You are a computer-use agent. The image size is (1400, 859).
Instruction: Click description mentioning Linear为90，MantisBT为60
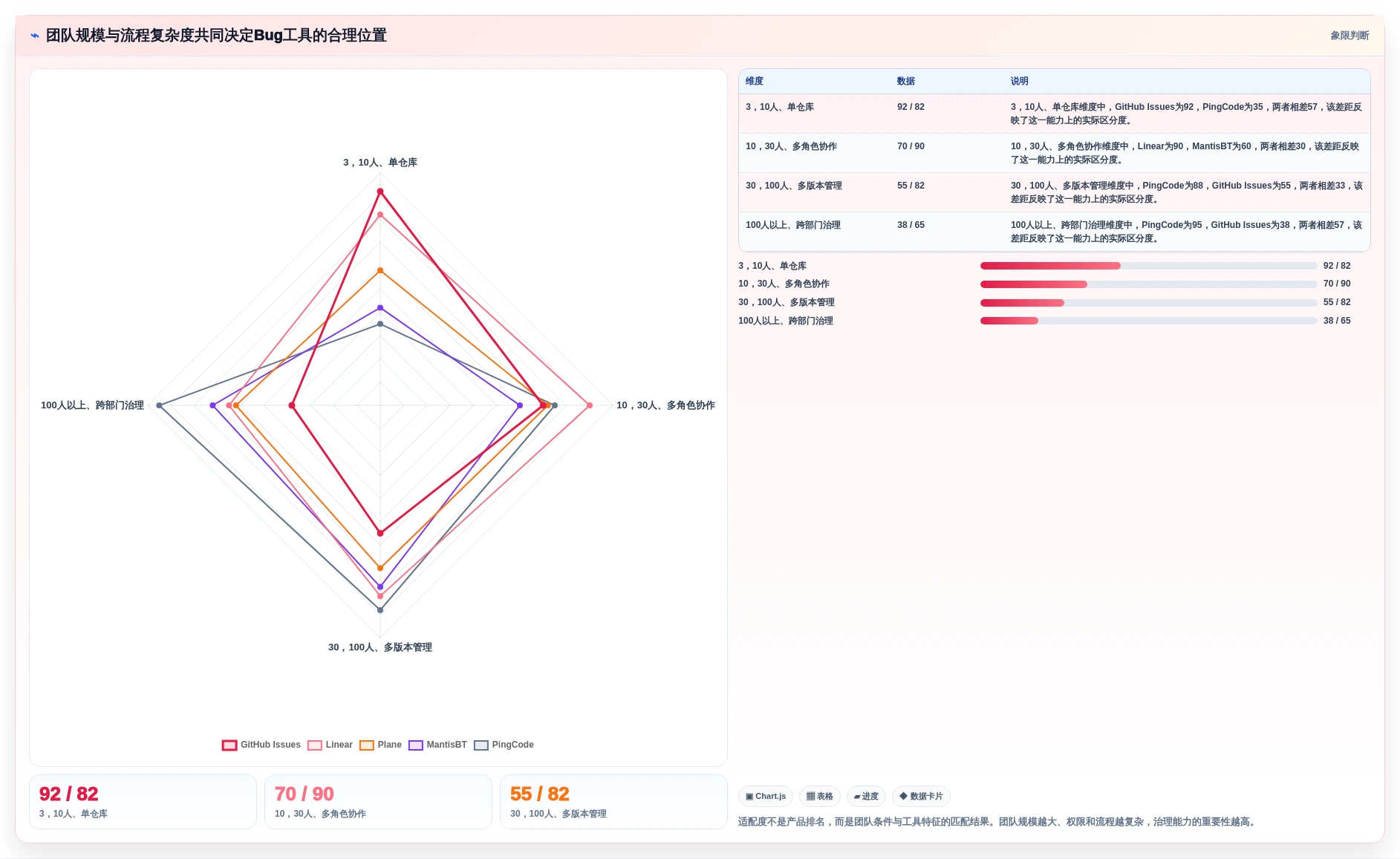(x=1185, y=153)
